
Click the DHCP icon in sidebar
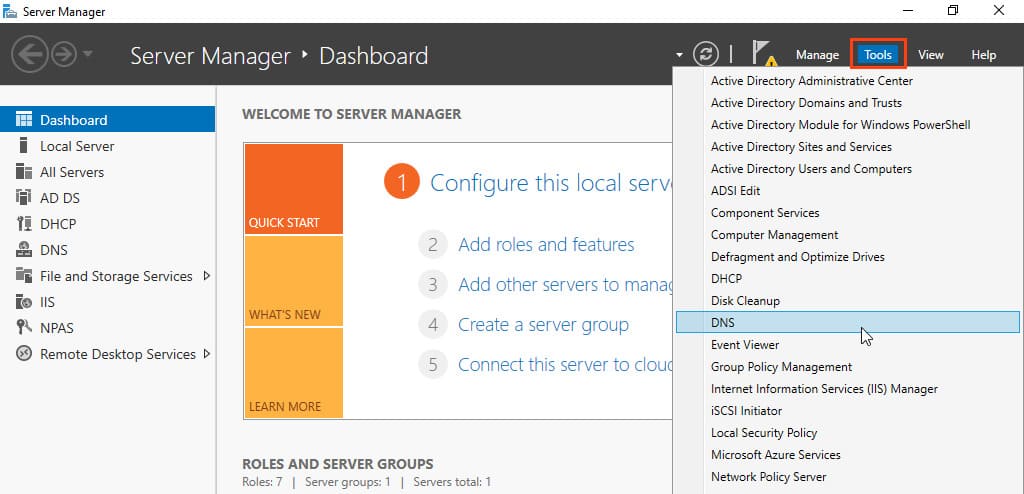(x=24, y=224)
